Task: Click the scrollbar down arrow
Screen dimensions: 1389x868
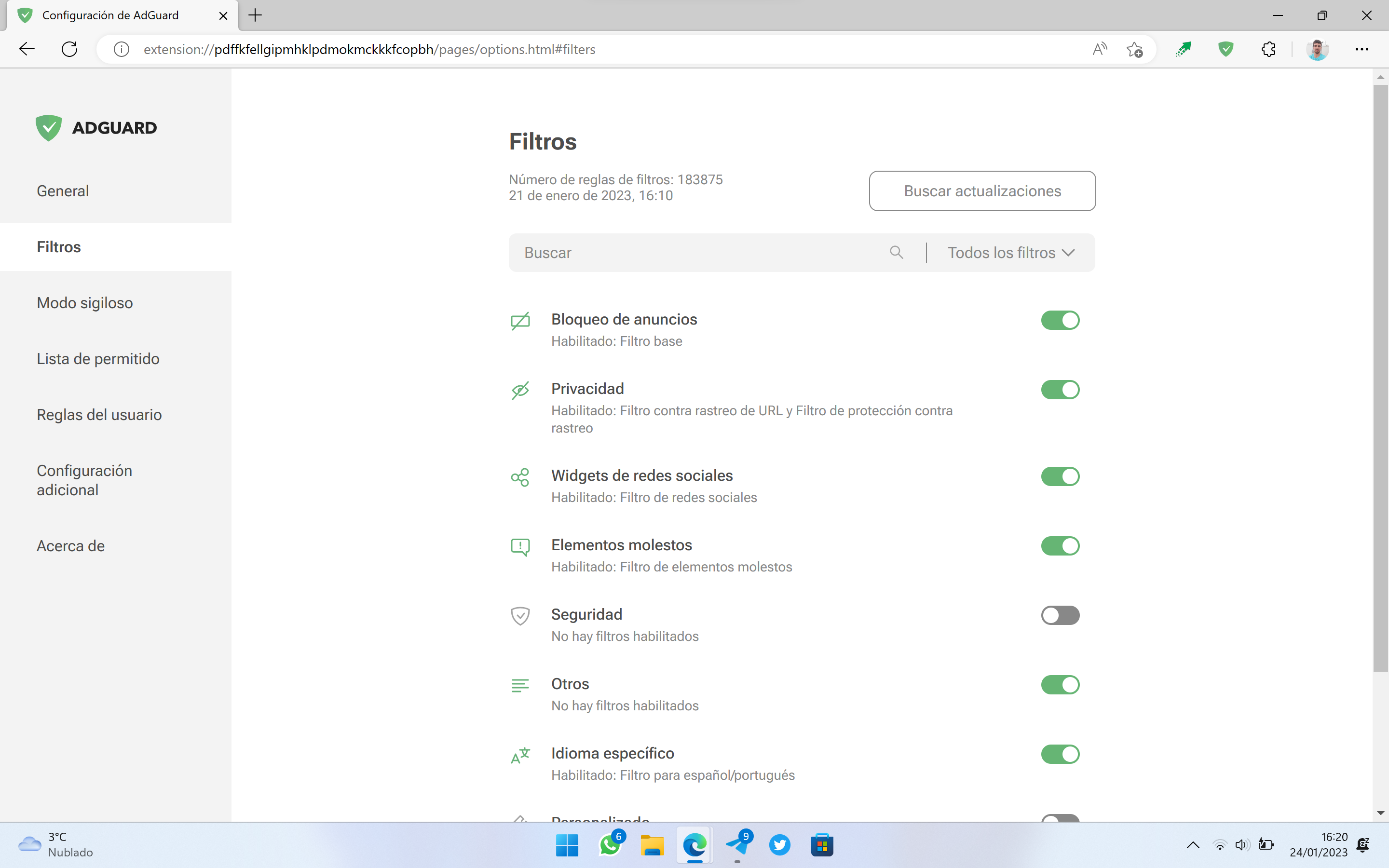Action: tap(1380, 814)
